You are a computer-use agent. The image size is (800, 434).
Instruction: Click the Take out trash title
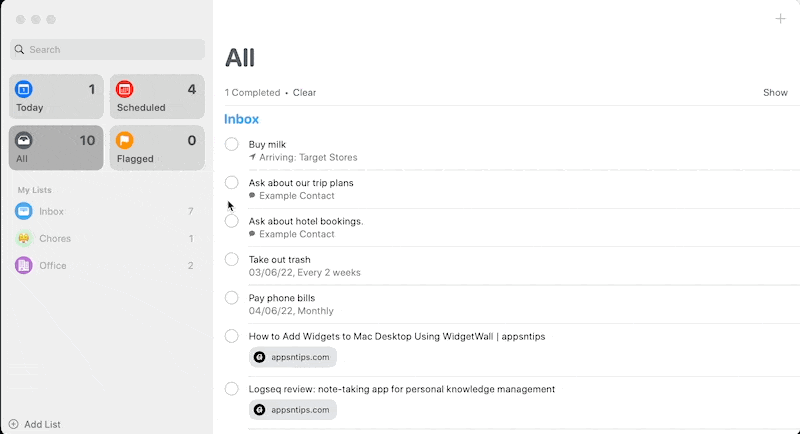[280, 260]
